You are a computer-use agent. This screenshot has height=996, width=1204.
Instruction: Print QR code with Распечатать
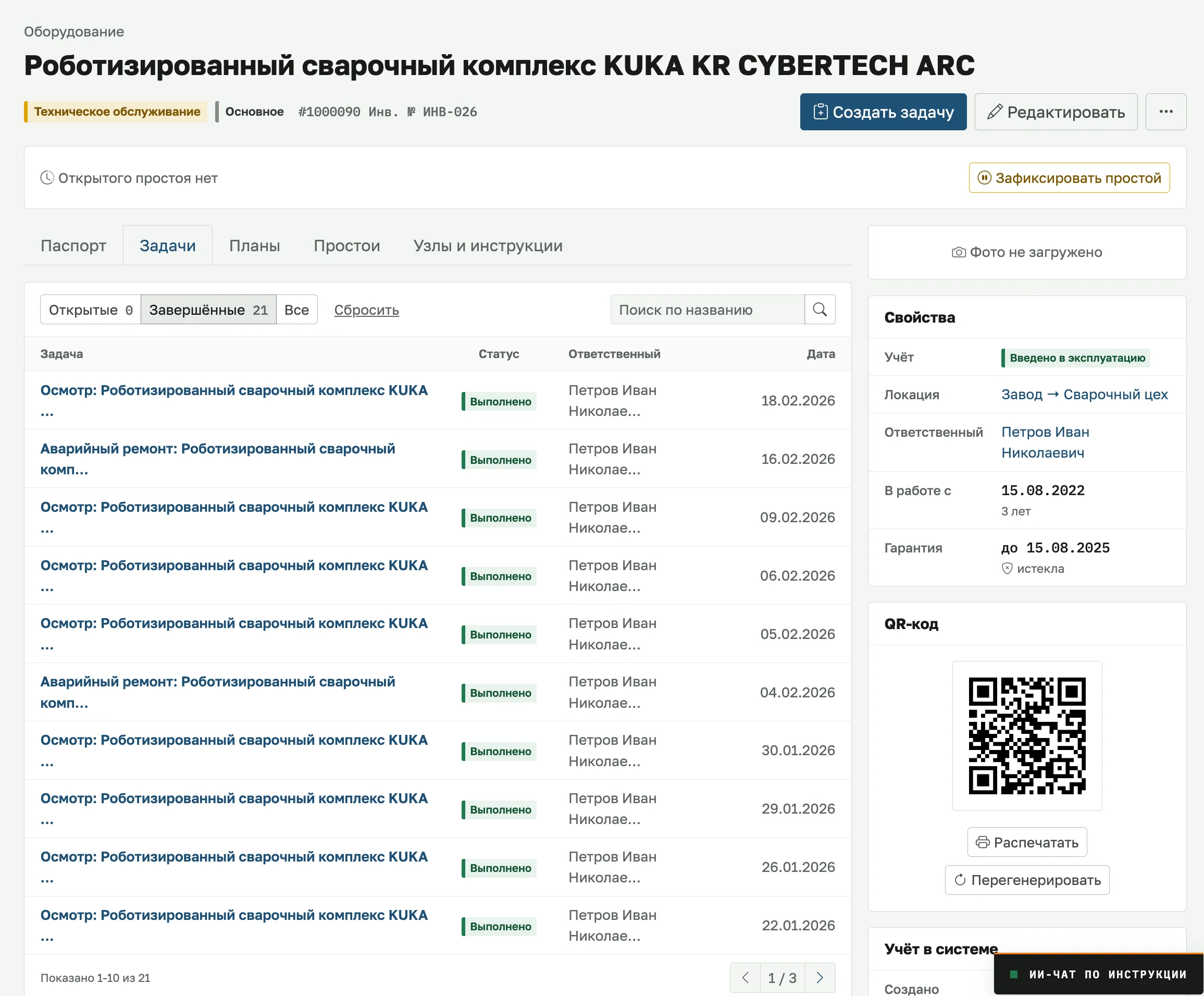click(1027, 842)
